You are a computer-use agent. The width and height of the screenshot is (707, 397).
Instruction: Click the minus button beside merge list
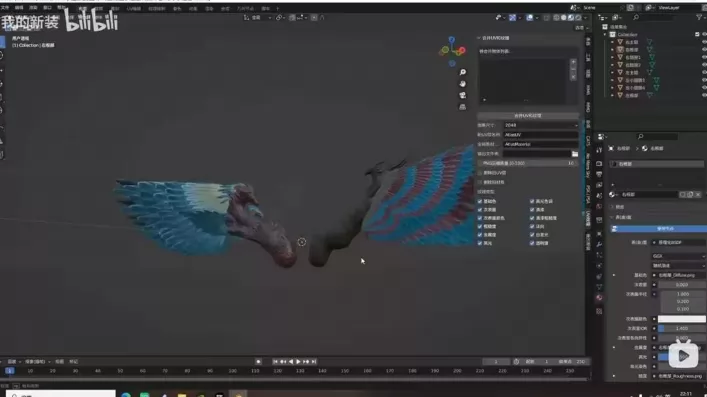pos(573,69)
